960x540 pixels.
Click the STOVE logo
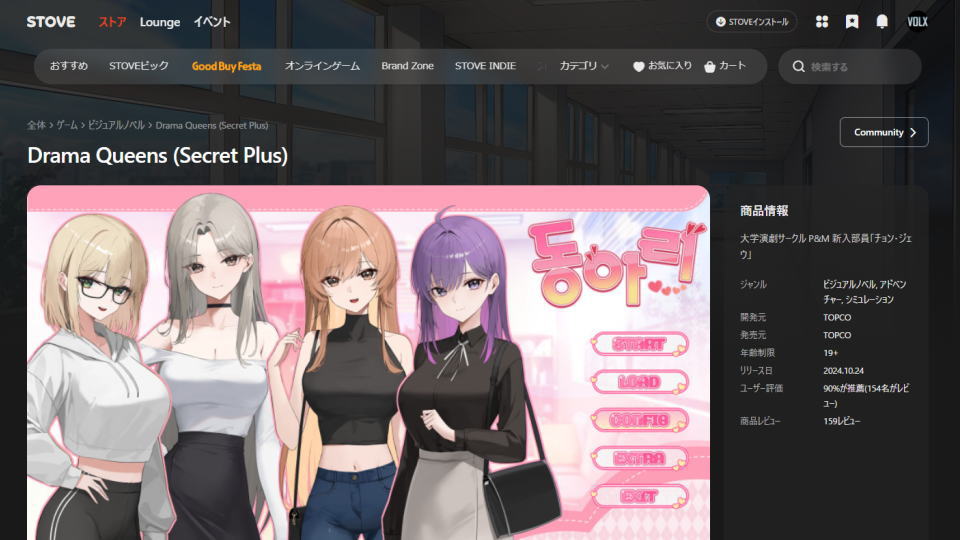point(51,21)
